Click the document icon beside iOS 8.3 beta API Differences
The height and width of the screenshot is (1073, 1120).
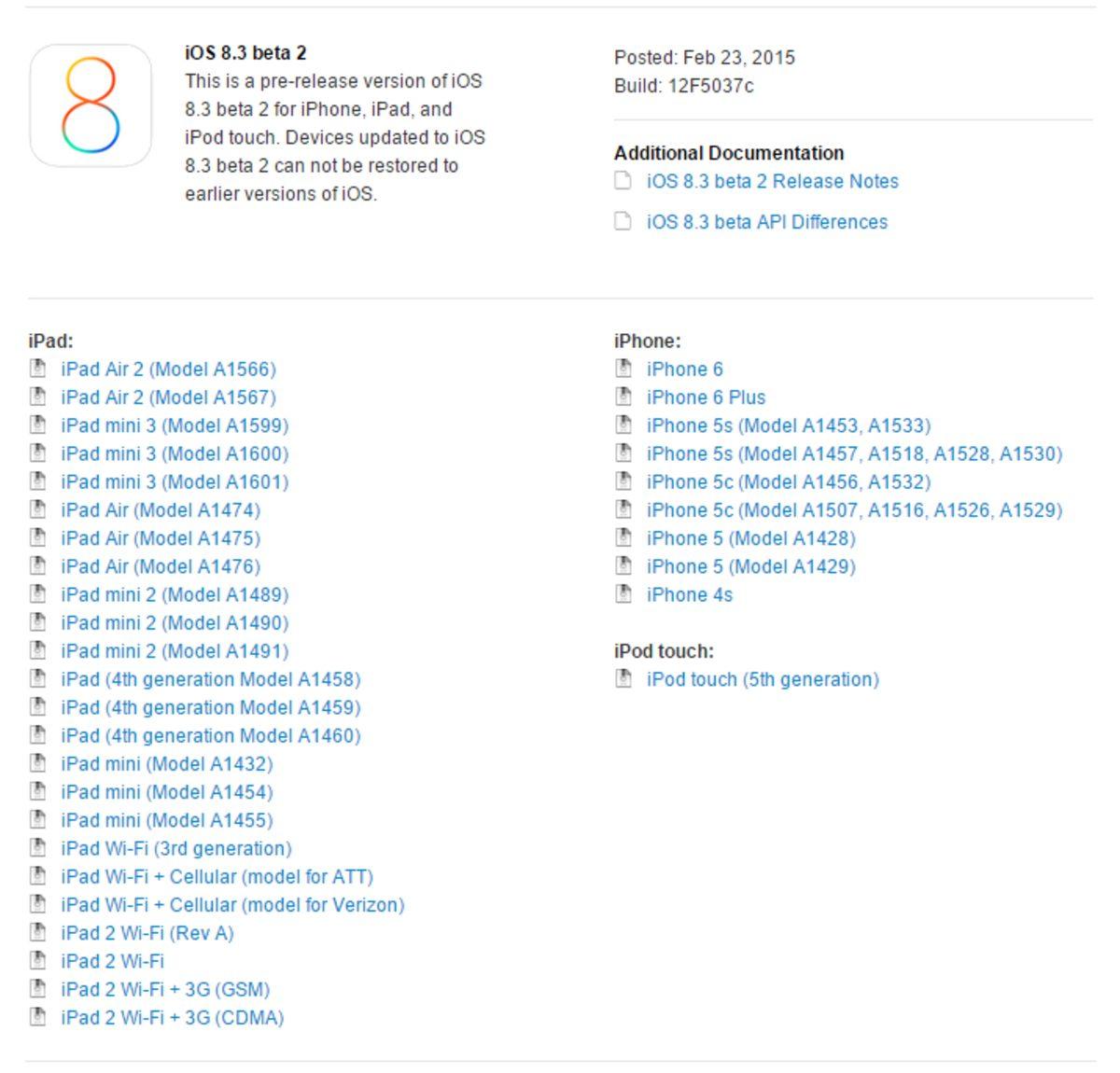[x=622, y=222]
